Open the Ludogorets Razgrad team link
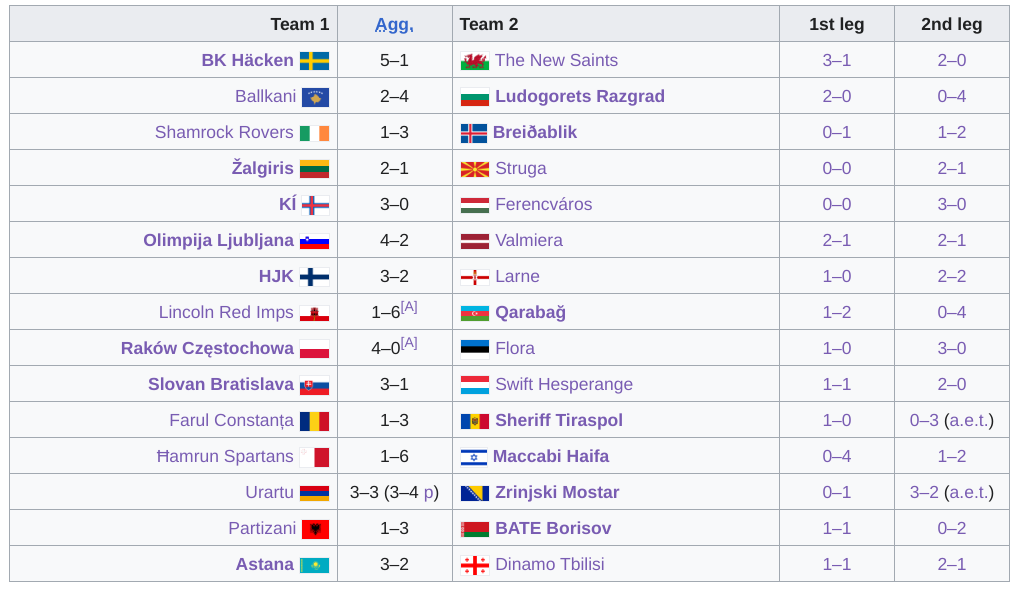The image size is (1021, 593). pyautogui.click(x=580, y=96)
